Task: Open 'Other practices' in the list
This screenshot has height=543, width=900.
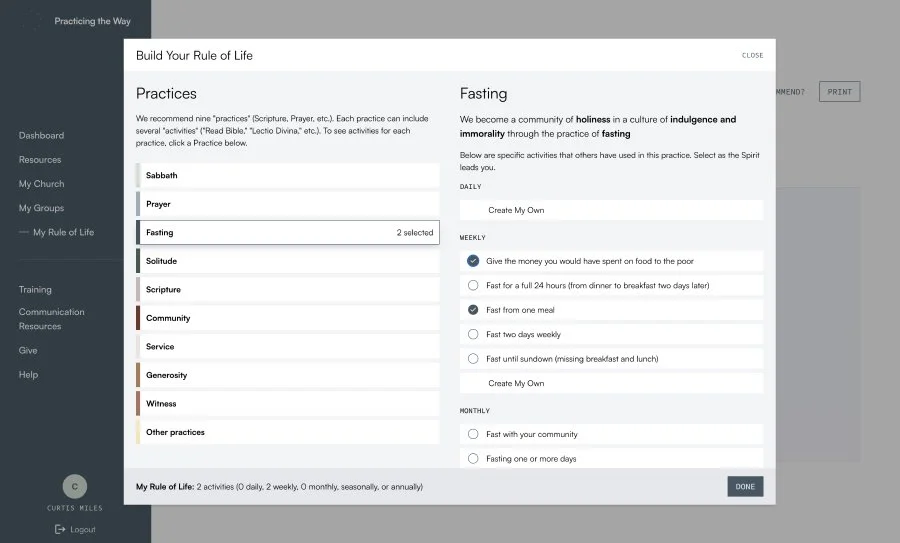Action: click(288, 432)
